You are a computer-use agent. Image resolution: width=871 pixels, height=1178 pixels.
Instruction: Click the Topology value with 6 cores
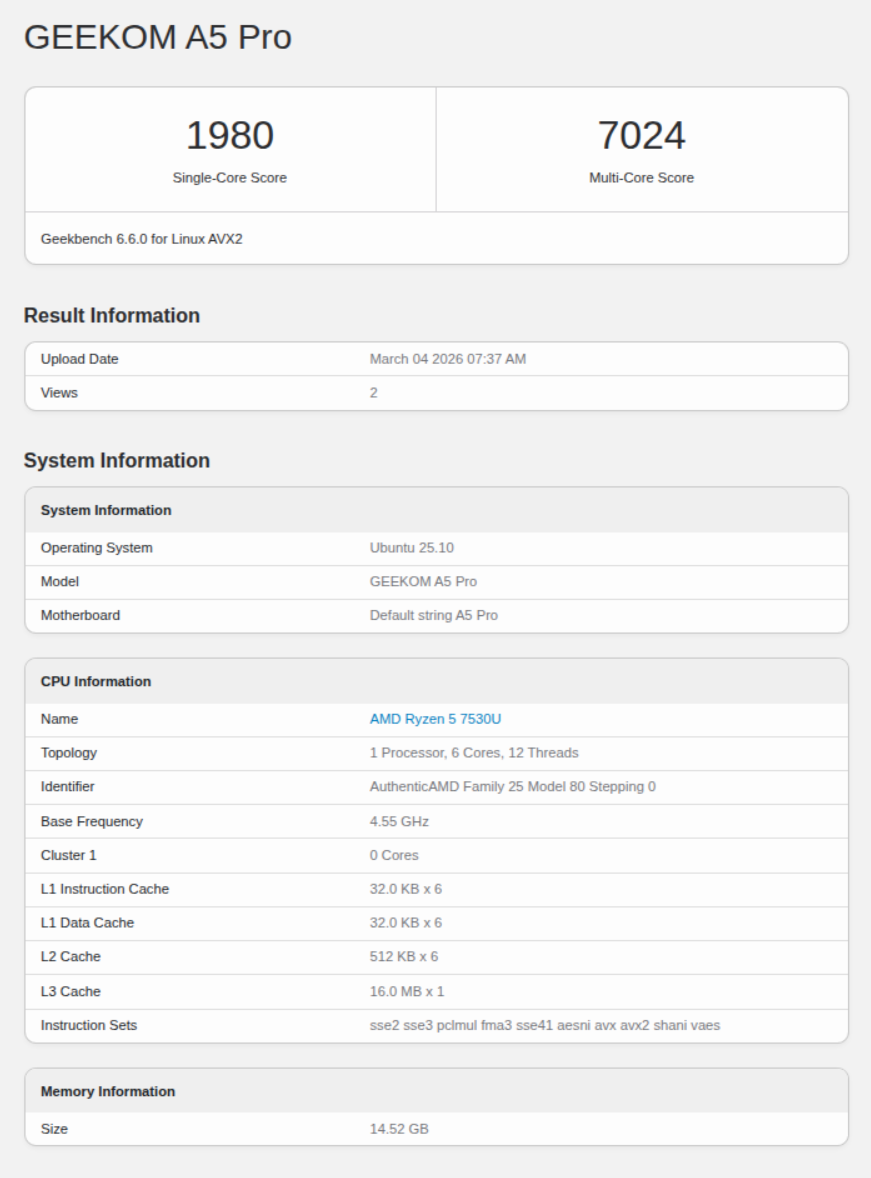click(x=473, y=753)
